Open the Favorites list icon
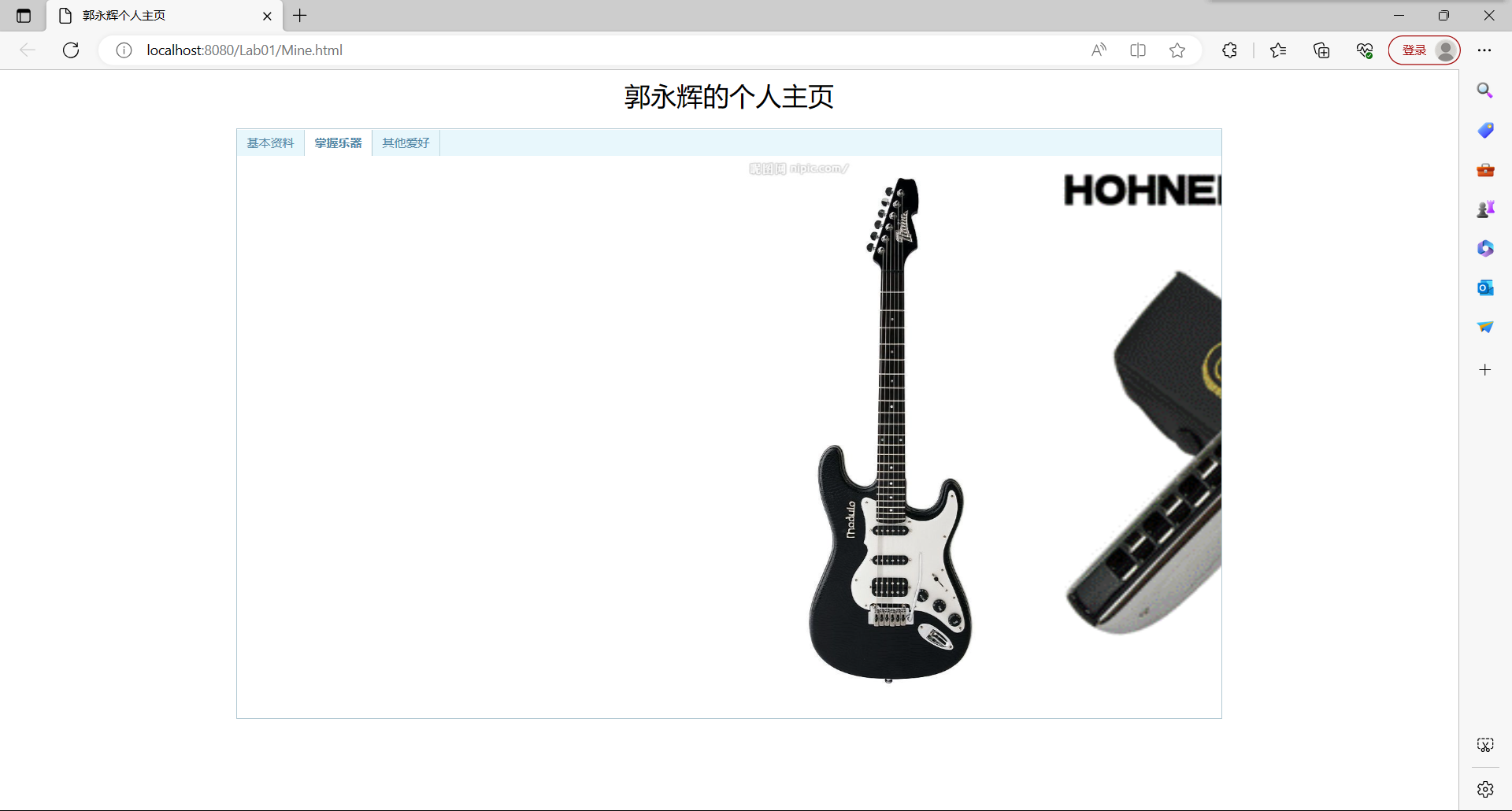 point(1278,50)
